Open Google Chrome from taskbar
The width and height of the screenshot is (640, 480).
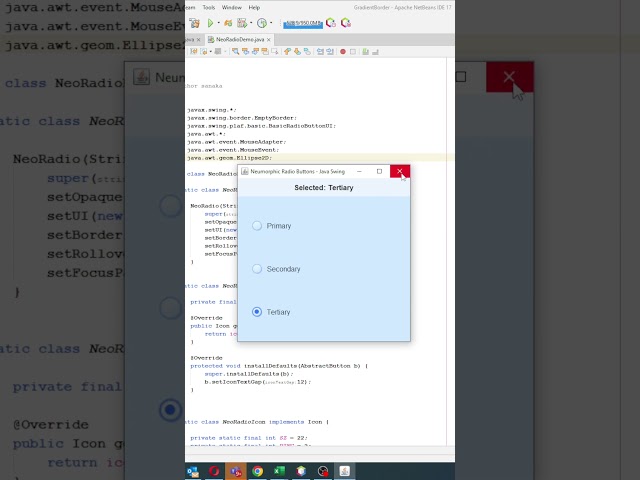(x=258, y=471)
